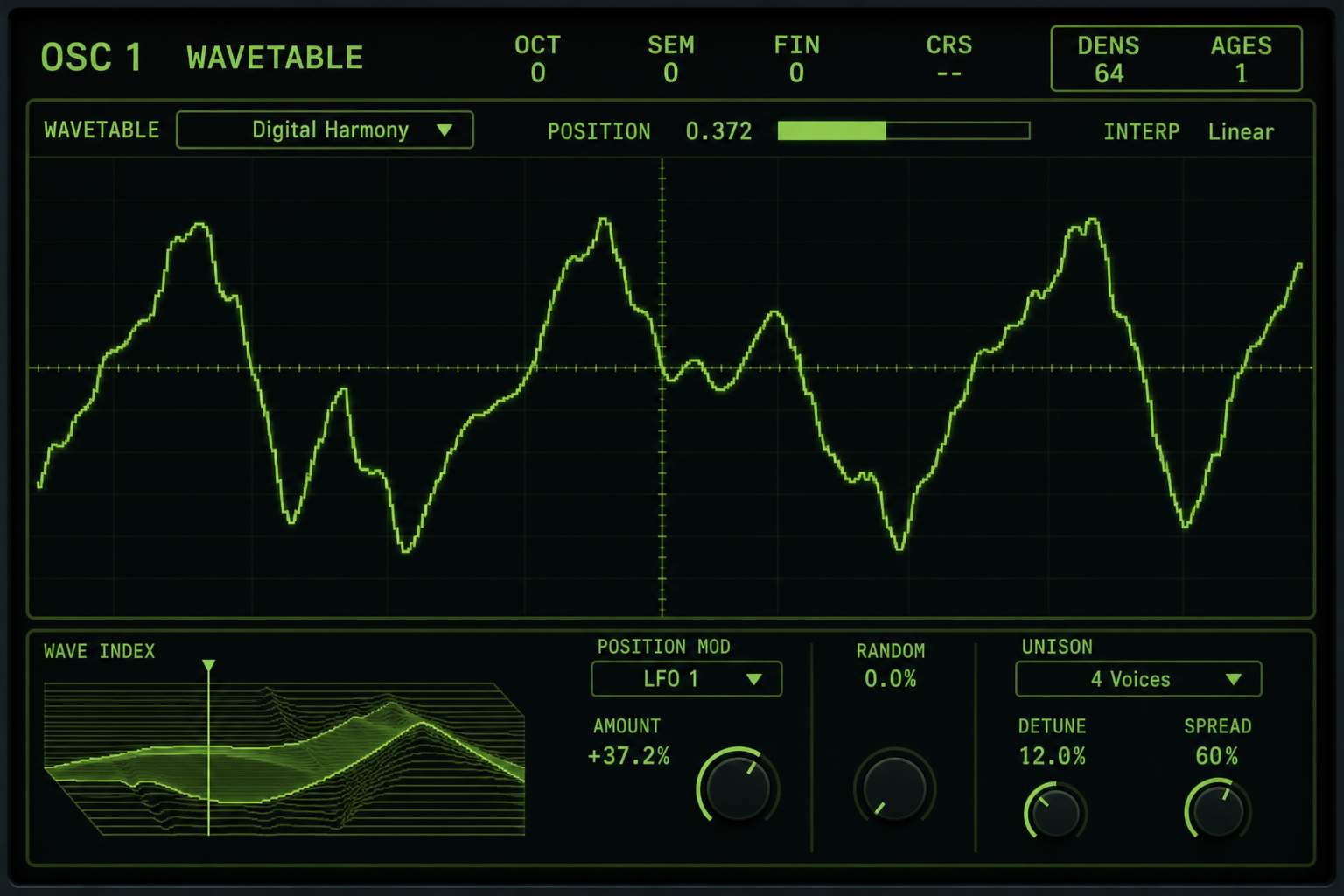Click the OSC 1 label
Image resolution: width=1344 pixels, height=896 pixels.
coord(91,58)
